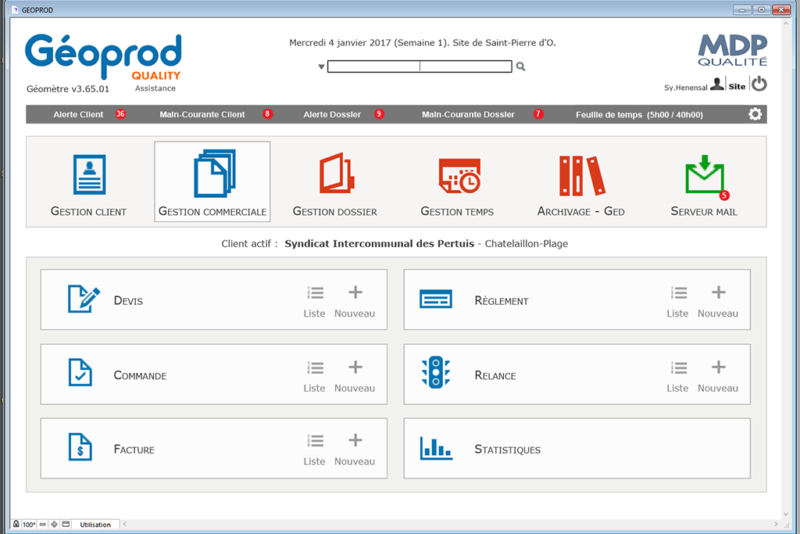Create a new Règlement

coord(717,300)
